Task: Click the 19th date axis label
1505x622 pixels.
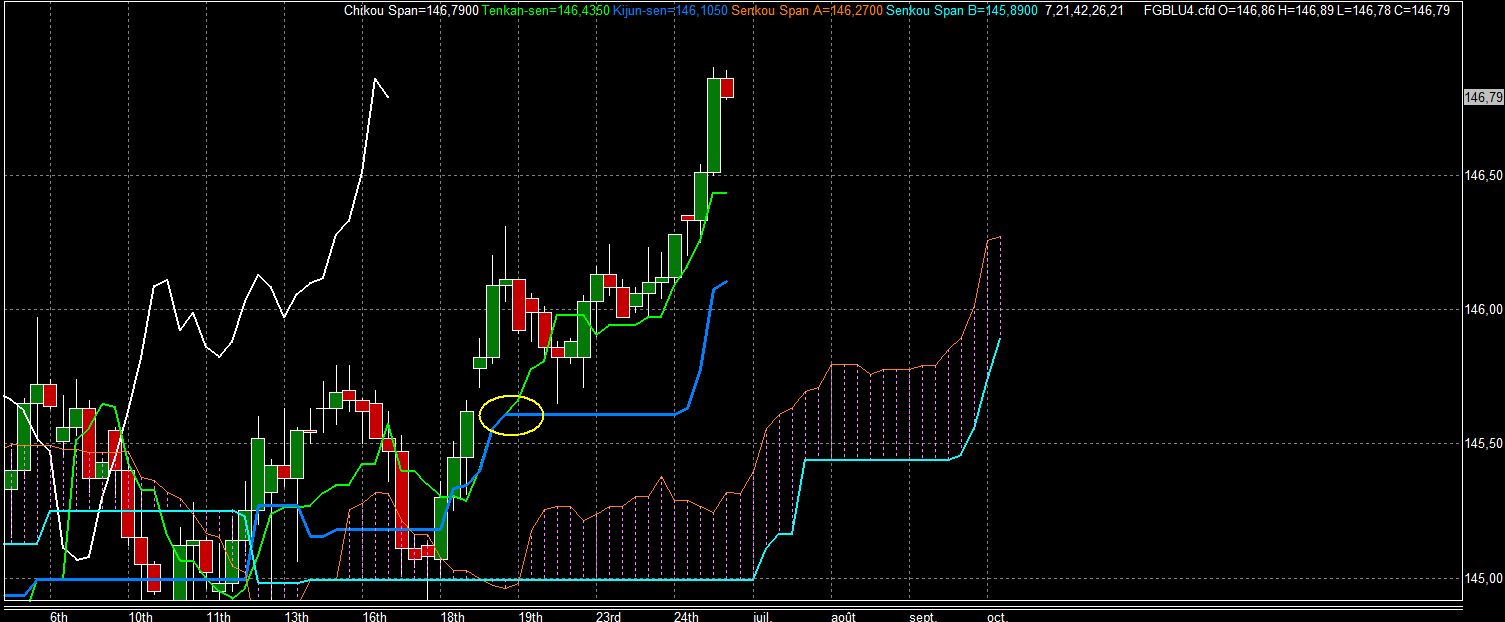Action: pos(530,615)
